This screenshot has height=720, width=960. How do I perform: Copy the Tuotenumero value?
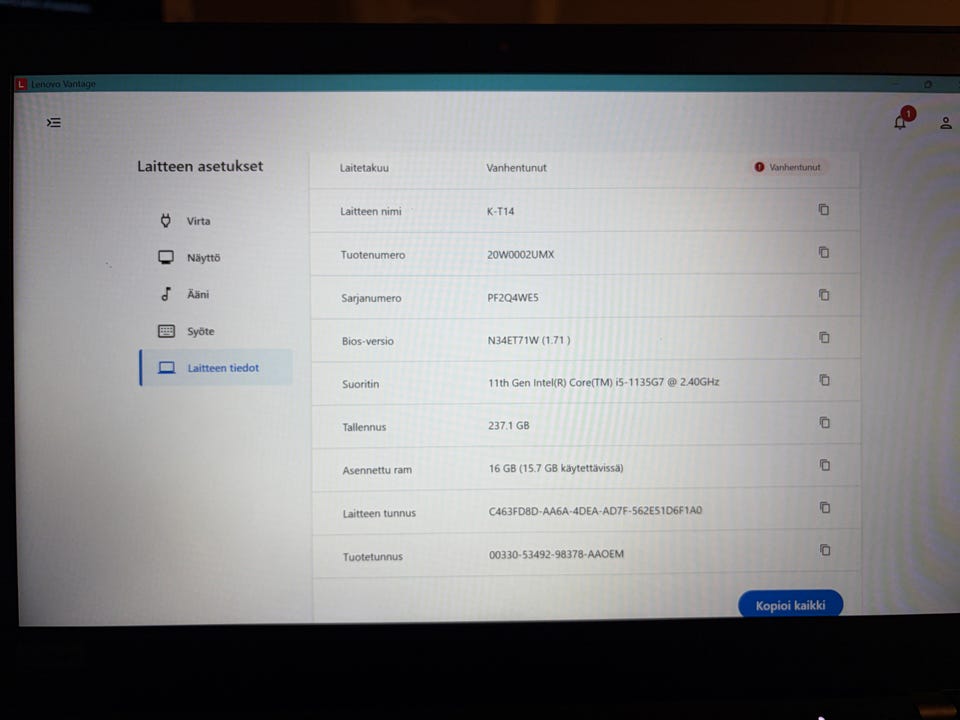tap(823, 252)
